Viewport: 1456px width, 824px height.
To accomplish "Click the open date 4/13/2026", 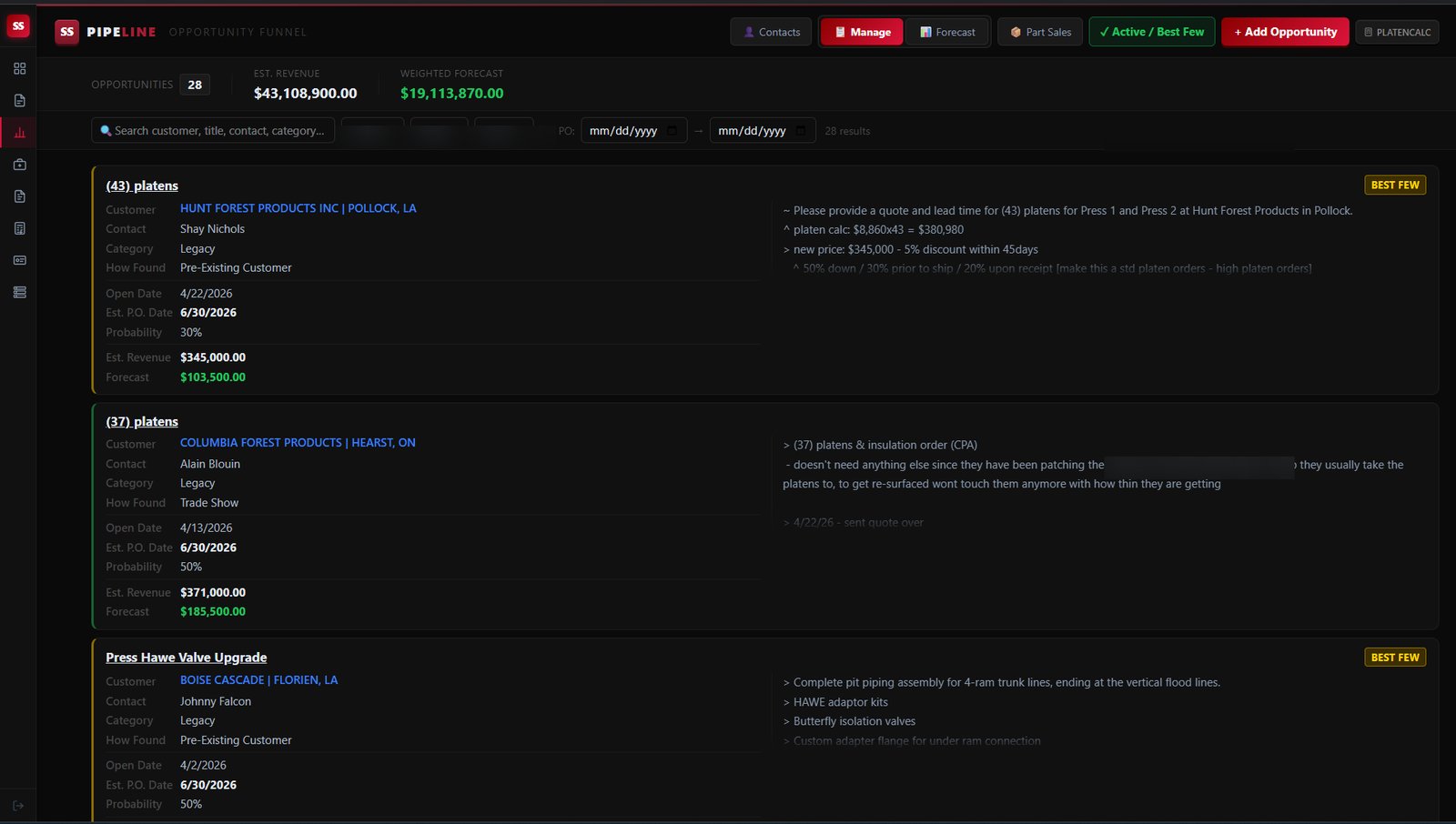I will 206,528.
